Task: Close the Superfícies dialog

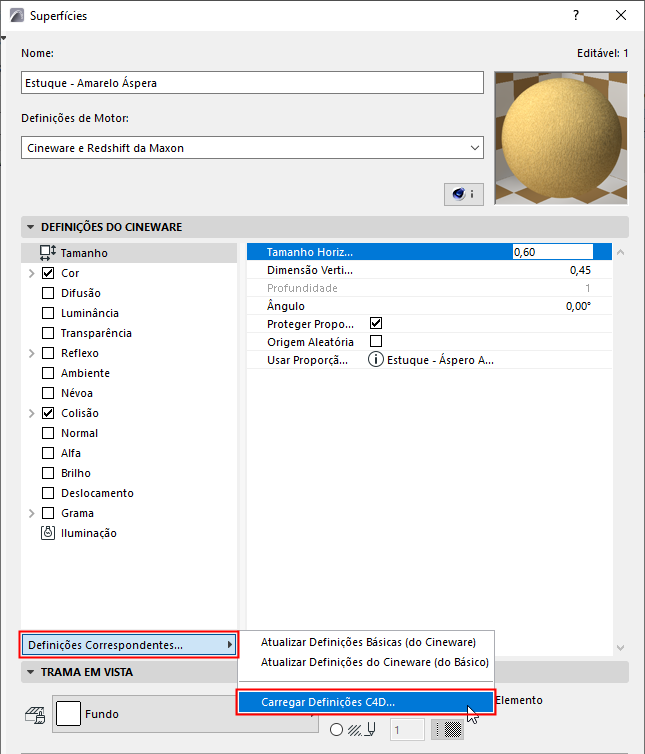Action: (621, 15)
